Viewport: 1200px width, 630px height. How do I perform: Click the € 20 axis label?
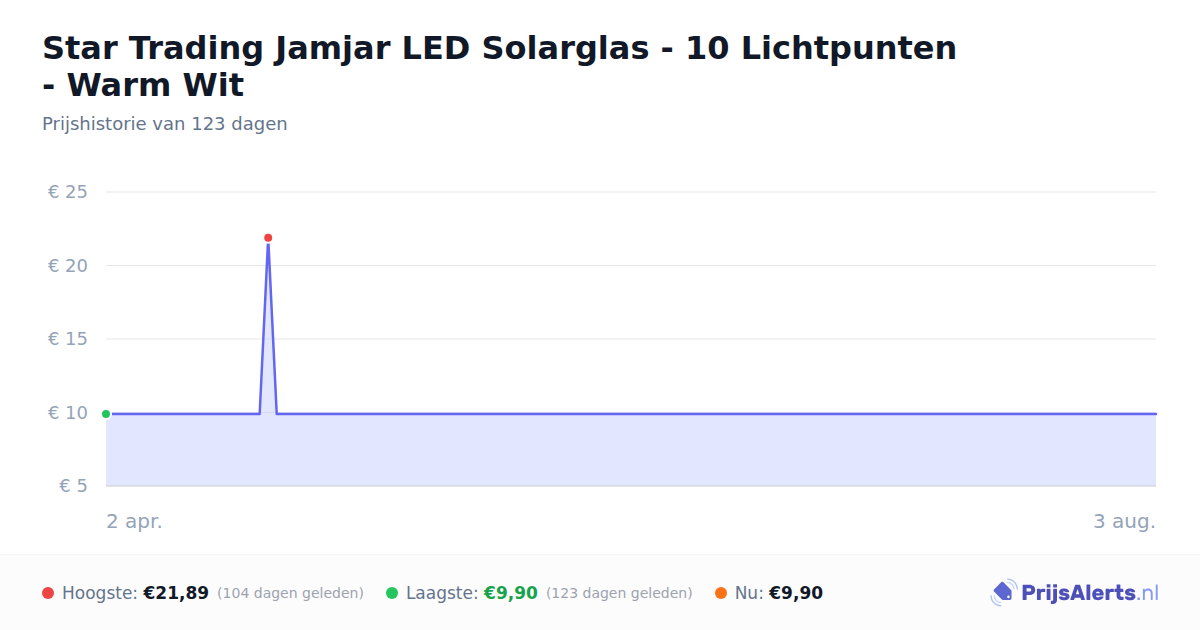[x=68, y=266]
